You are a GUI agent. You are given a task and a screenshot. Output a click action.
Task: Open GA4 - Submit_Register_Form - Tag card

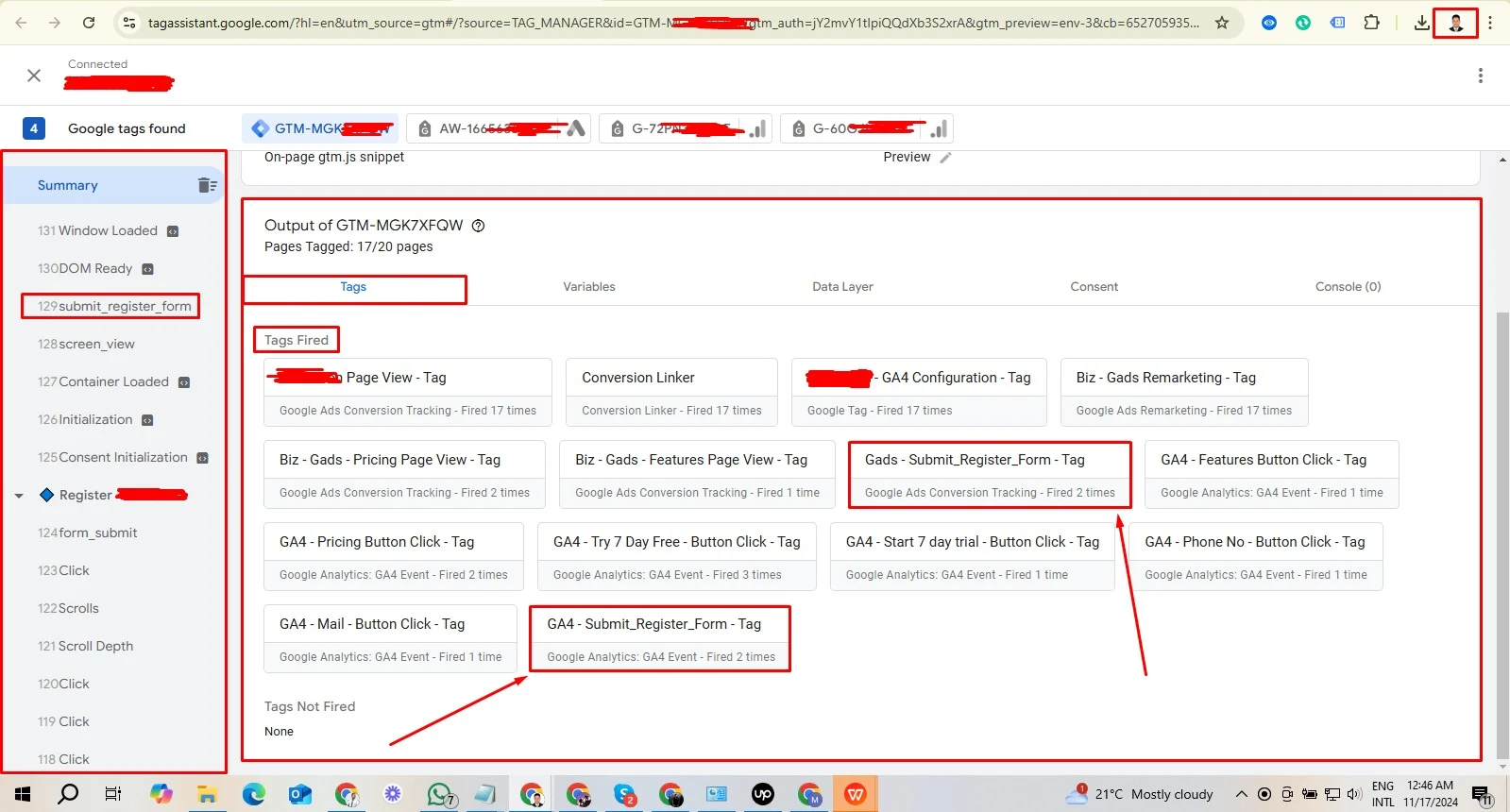pos(660,639)
